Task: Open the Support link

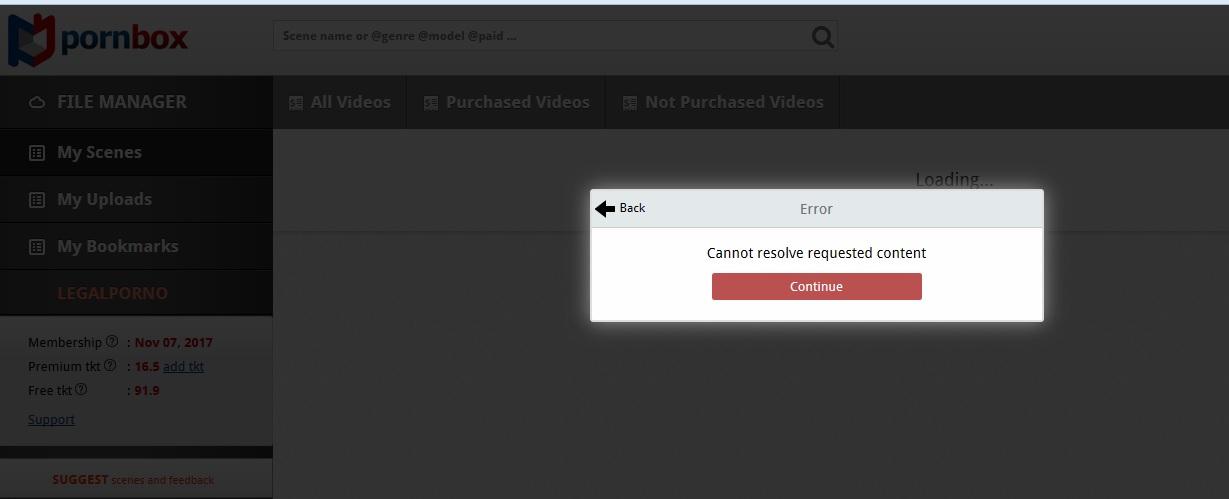Action: [x=51, y=420]
